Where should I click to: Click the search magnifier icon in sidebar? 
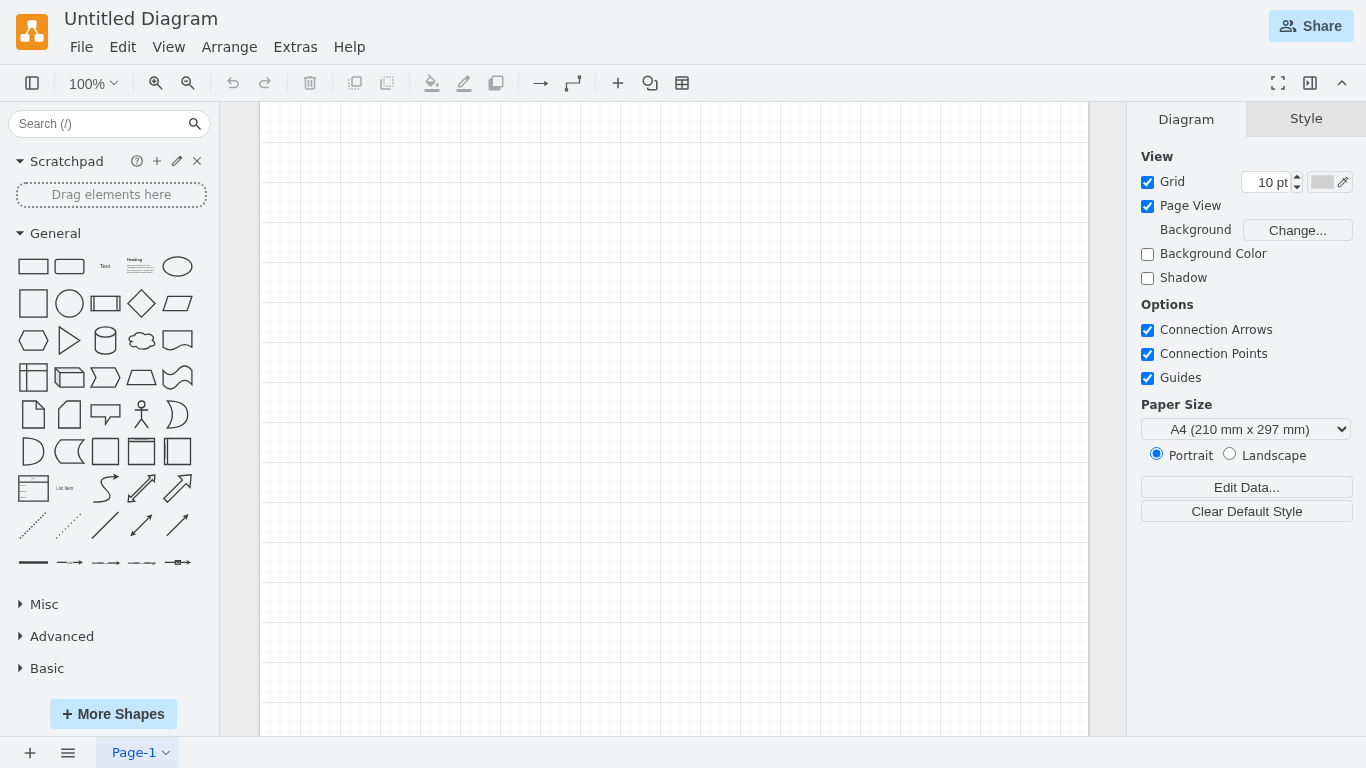(x=195, y=124)
